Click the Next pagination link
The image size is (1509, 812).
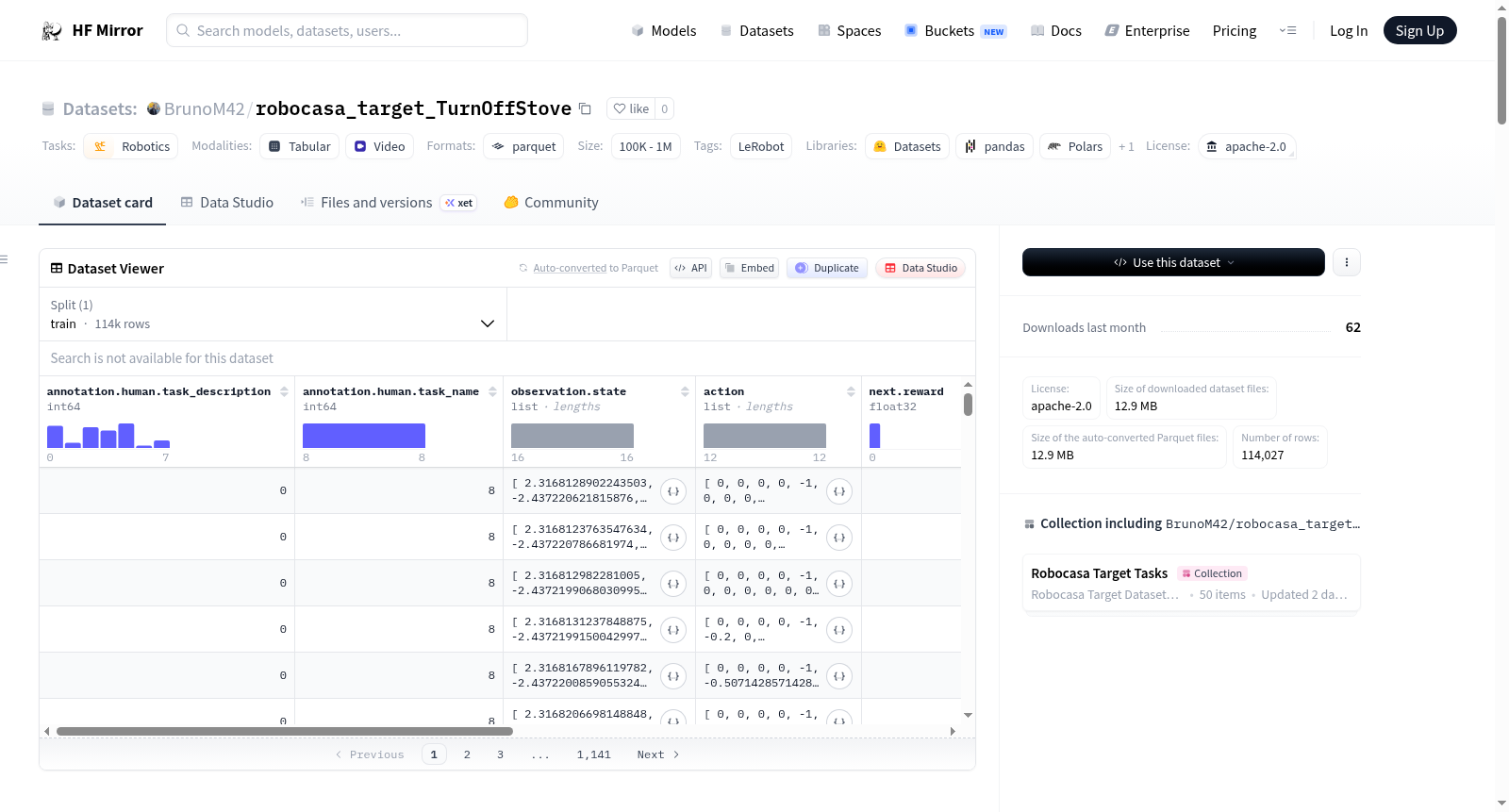click(658, 754)
